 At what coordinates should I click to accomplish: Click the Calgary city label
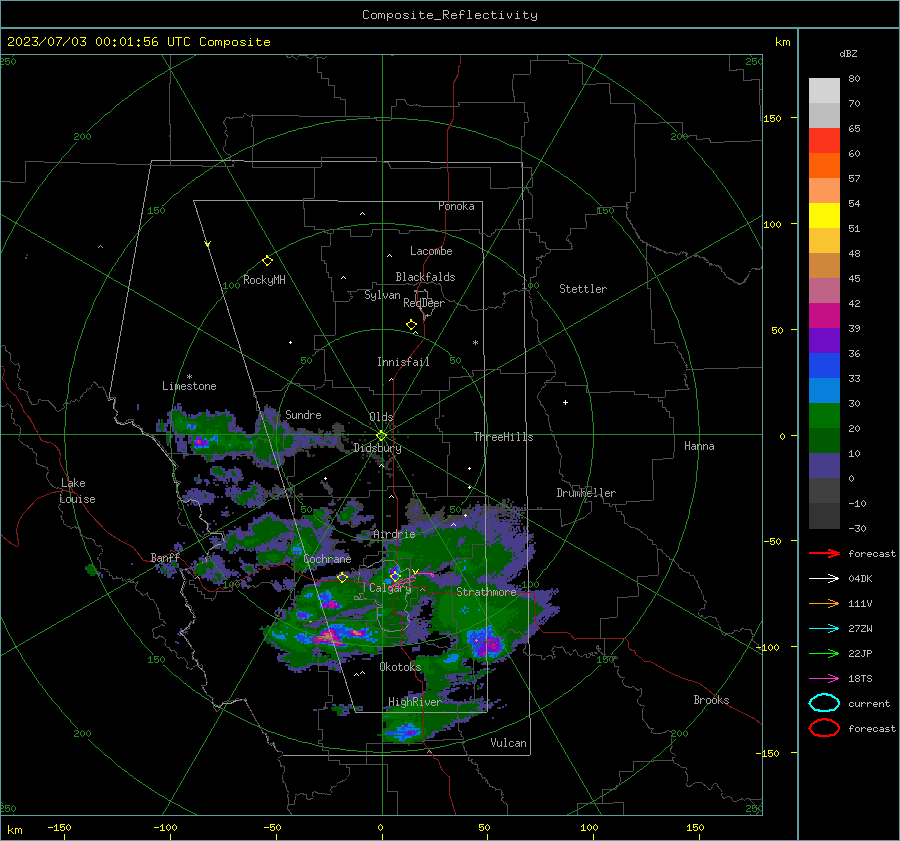pyautogui.click(x=390, y=588)
